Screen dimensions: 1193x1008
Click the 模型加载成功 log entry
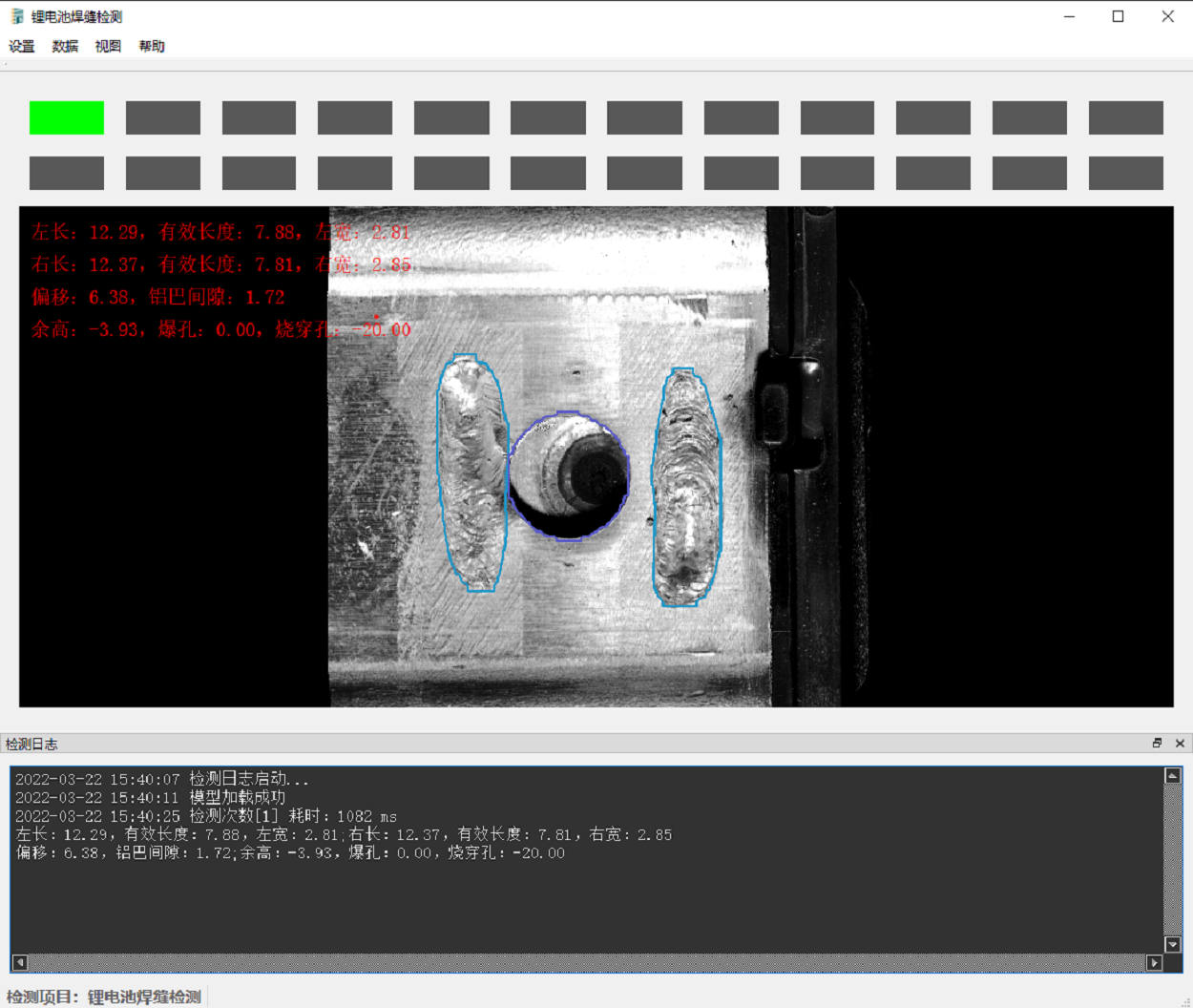click(x=237, y=797)
